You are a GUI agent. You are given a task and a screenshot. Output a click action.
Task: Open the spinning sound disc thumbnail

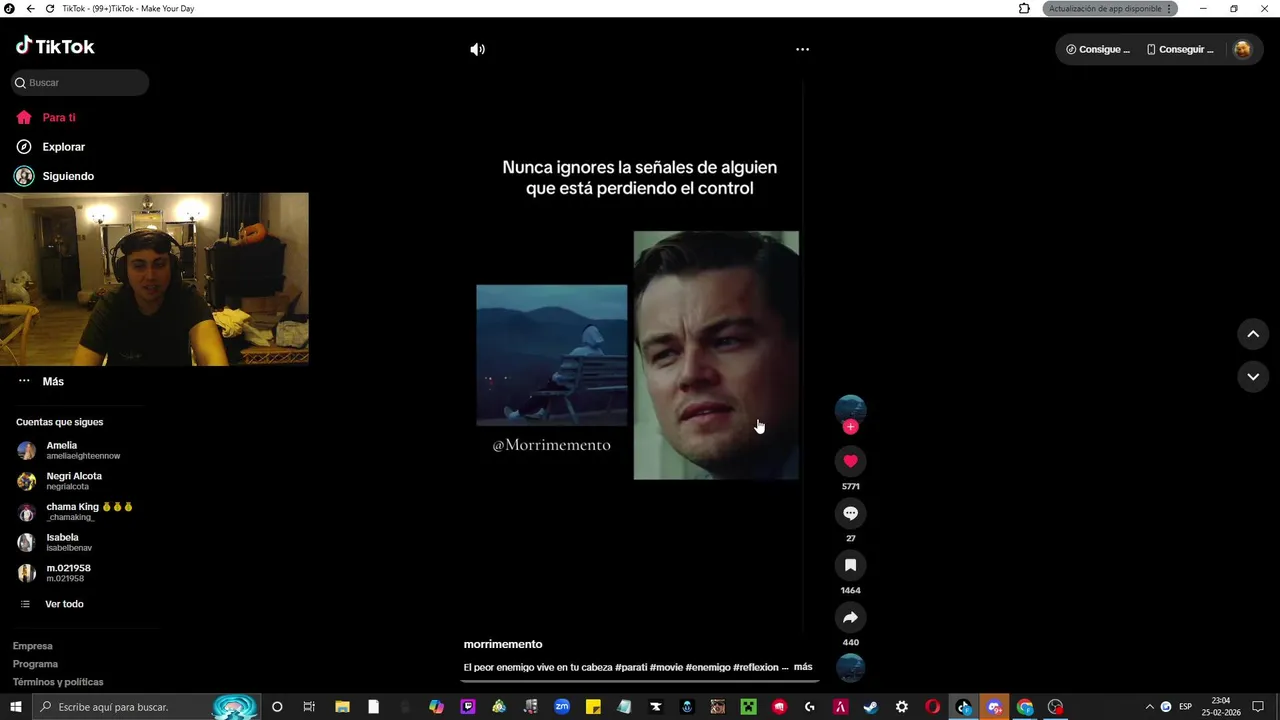pyautogui.click(x=850, y=667)
